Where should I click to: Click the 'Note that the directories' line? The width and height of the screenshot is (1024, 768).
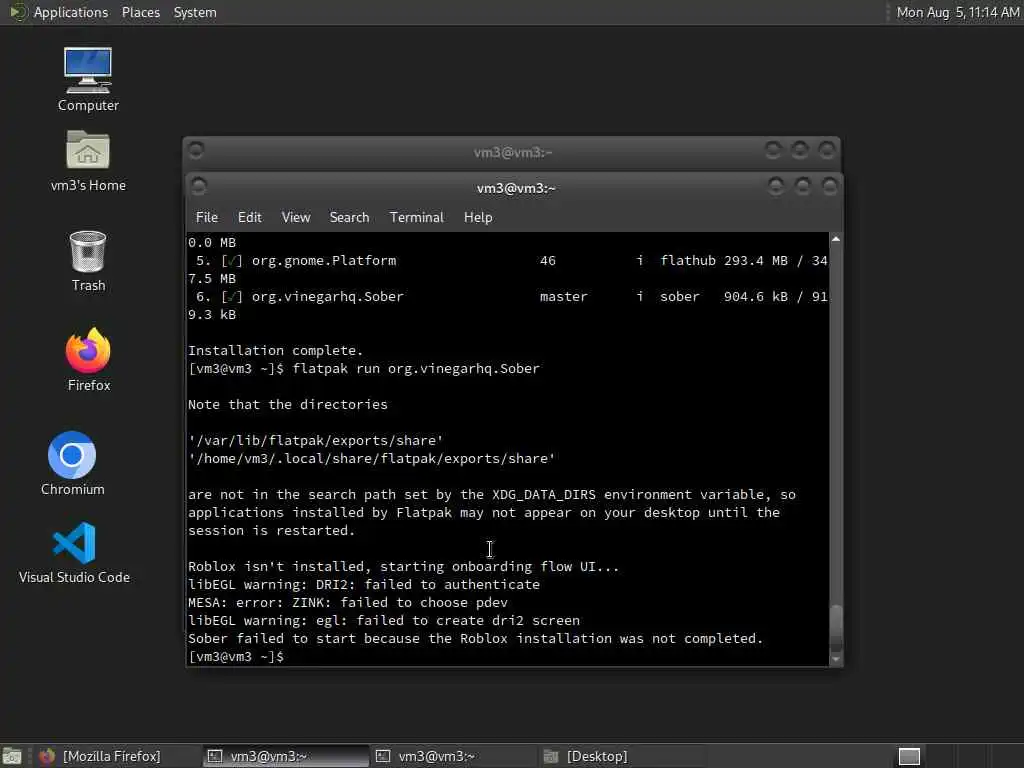point(287,404)
